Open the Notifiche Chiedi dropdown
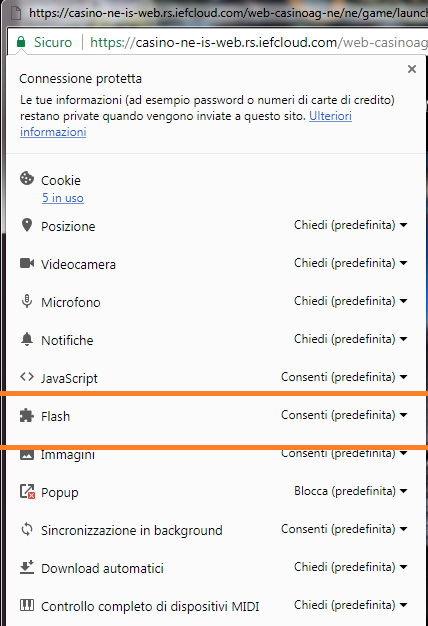 point(351,339)
